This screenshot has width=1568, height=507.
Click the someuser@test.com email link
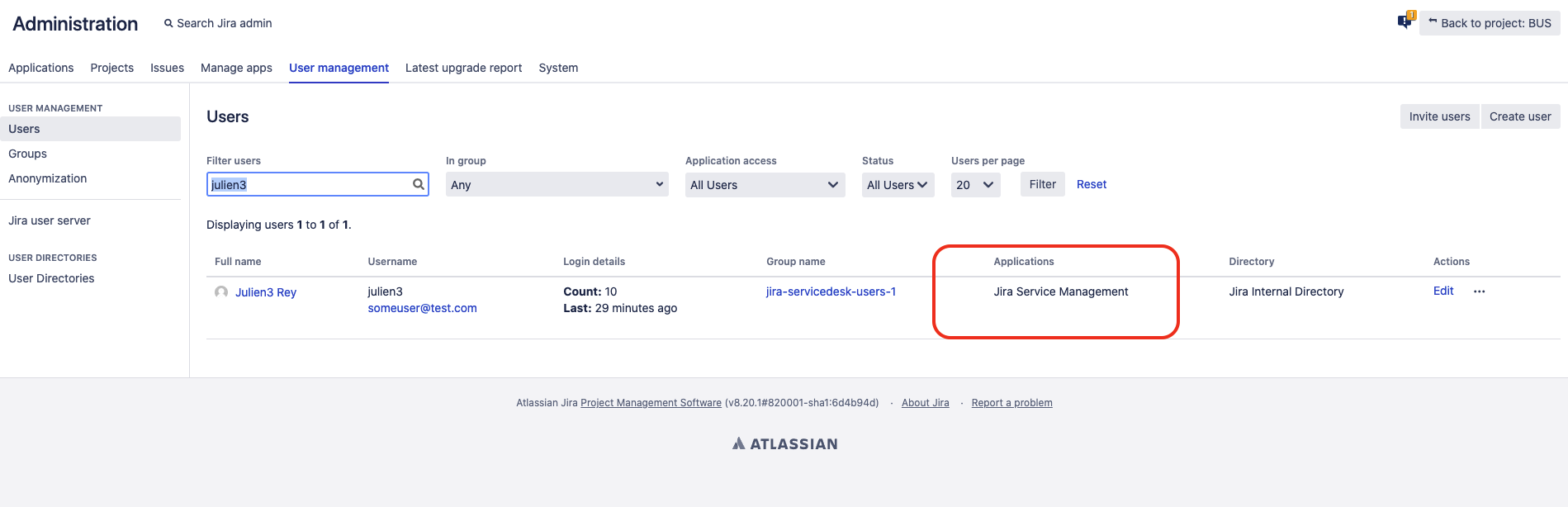(422, 308)
